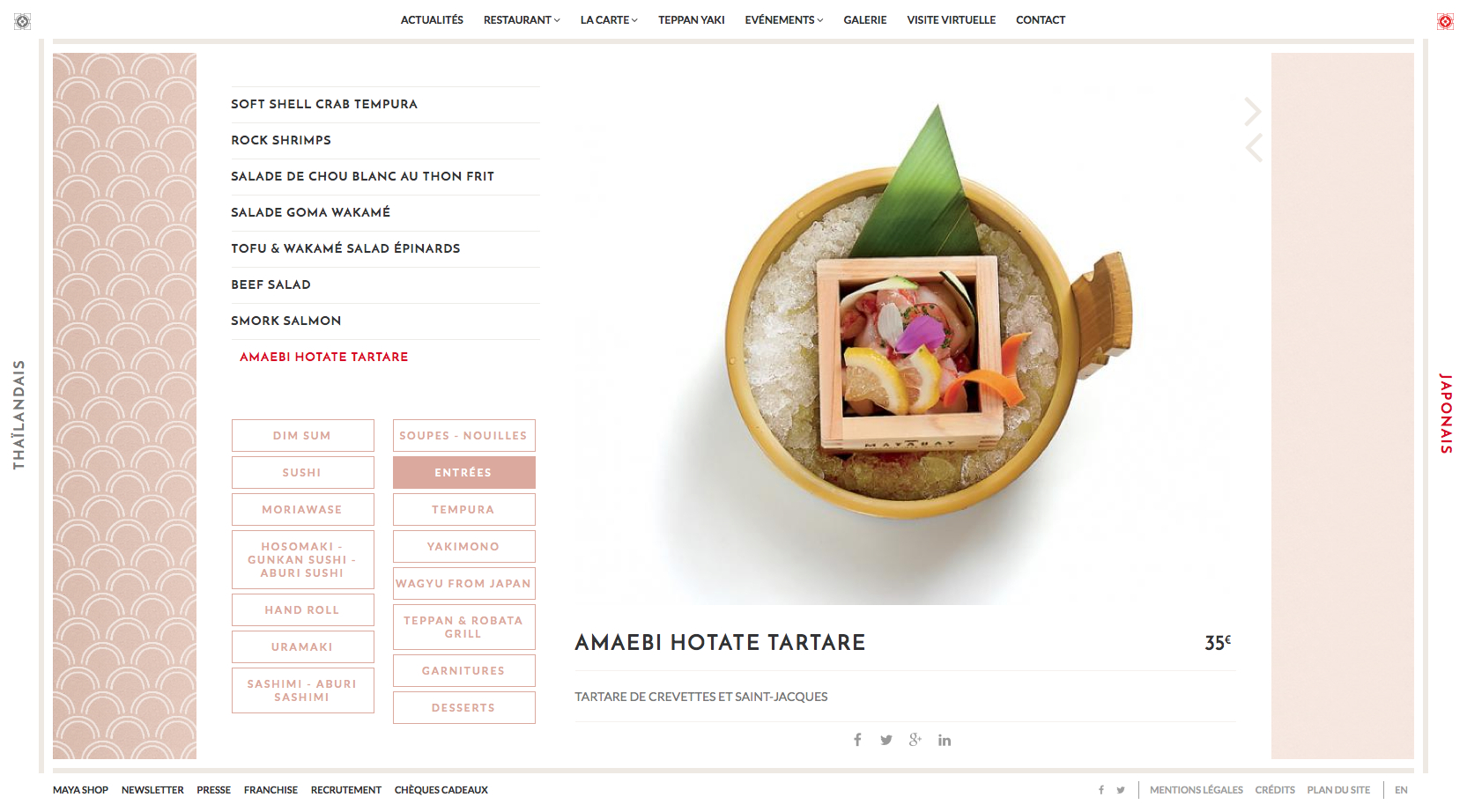
Task: Click the next dish arrow beside photo
Action: tap(1253, 111)
